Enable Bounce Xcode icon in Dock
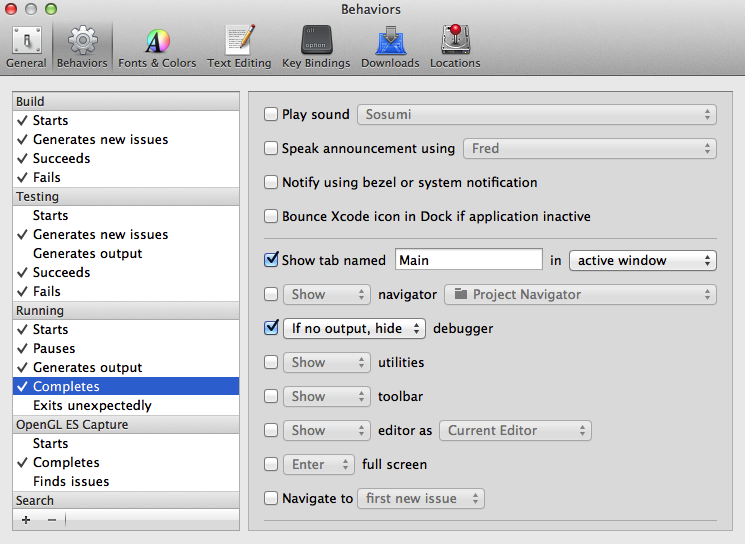 click(x=271, y=216)
